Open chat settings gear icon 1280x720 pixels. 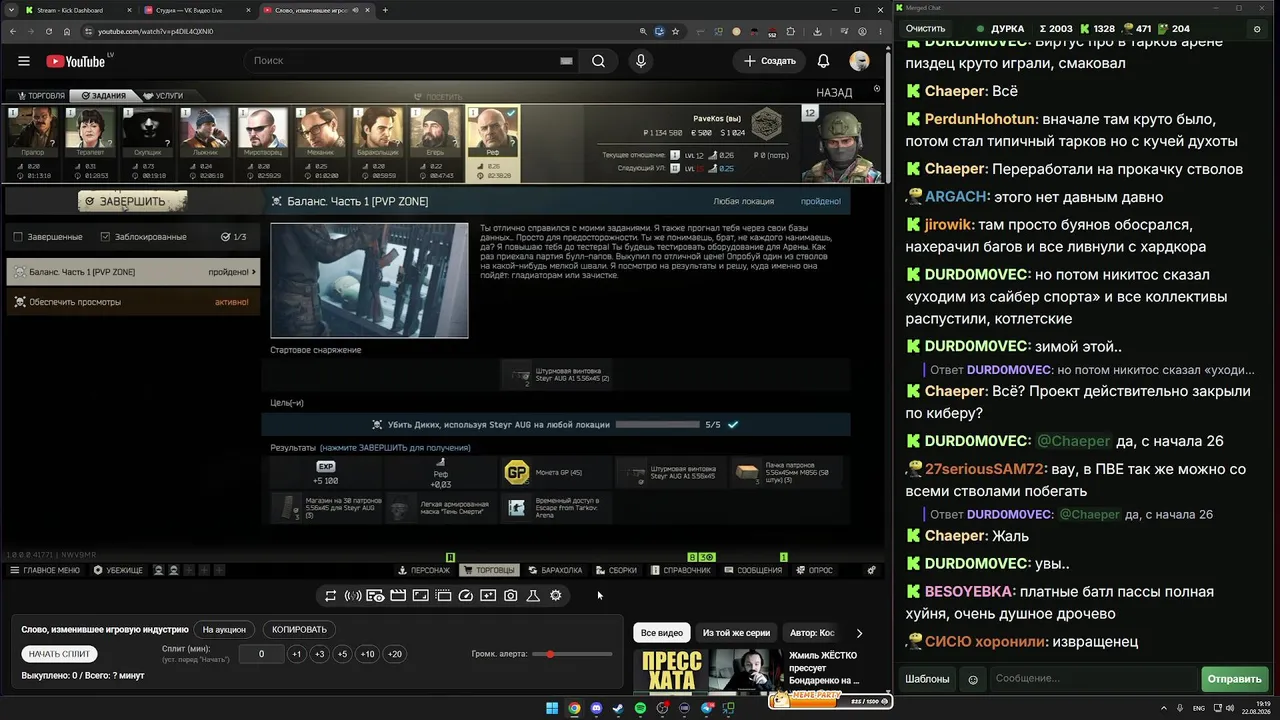(1257, 29)
